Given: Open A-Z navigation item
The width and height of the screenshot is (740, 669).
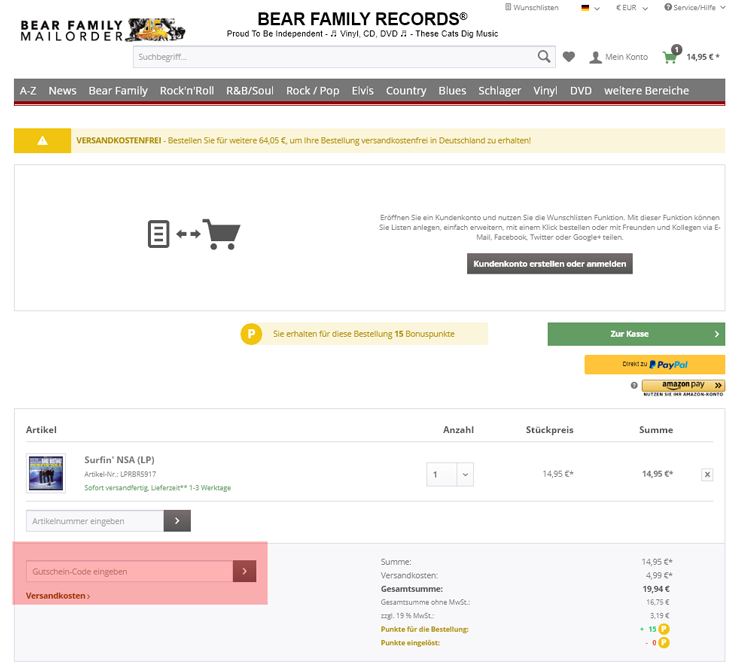Looking at the screenshot, I should (28, 91).
